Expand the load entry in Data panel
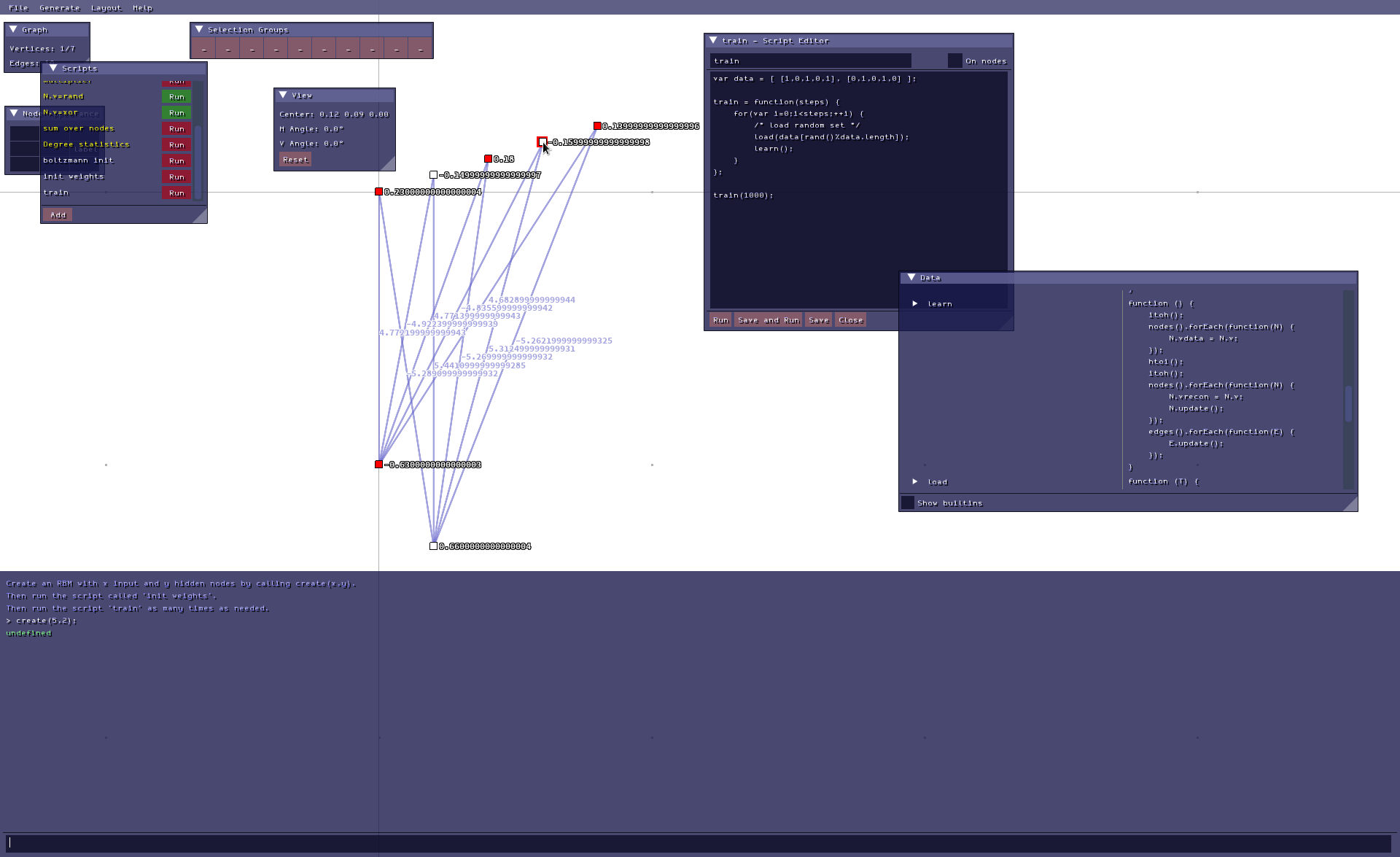The width and height of the screenshot is (1400, 857). point(915,482)
